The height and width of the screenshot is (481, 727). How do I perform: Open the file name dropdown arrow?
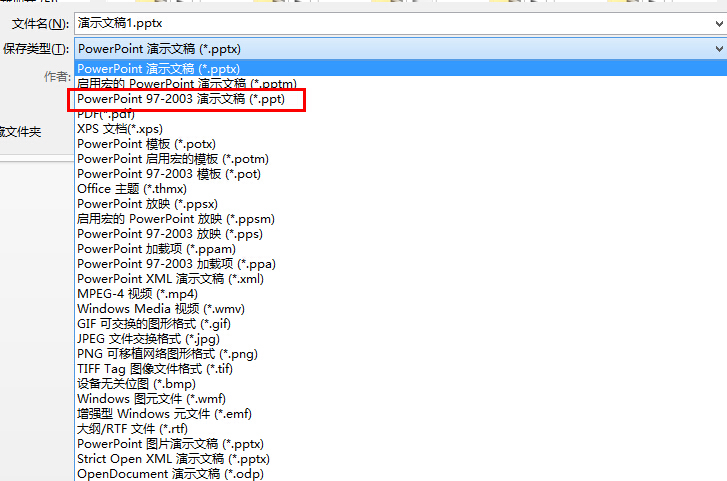coord(719,24)
